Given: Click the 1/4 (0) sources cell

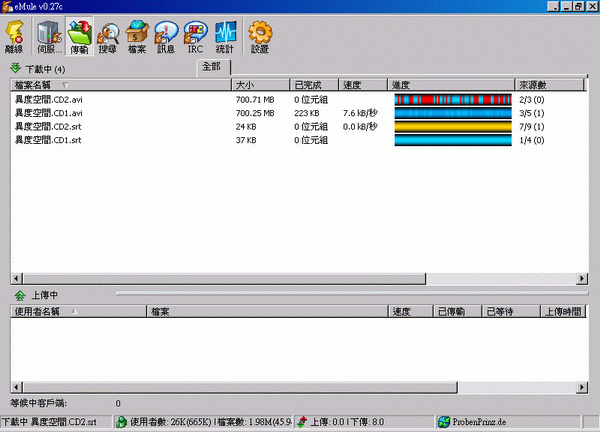Looking at the screenshot, I should coord(532,140).
